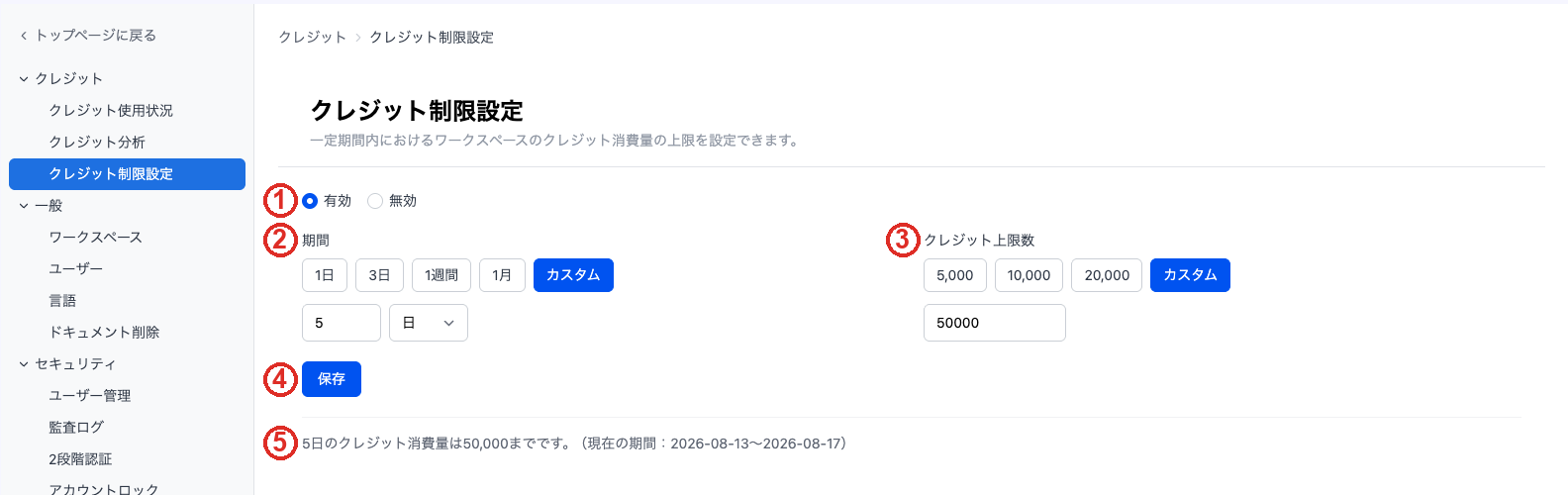Collapse the 一般 sidebar section
This screenshot has height=495, width=1568.
pos(24,206)
